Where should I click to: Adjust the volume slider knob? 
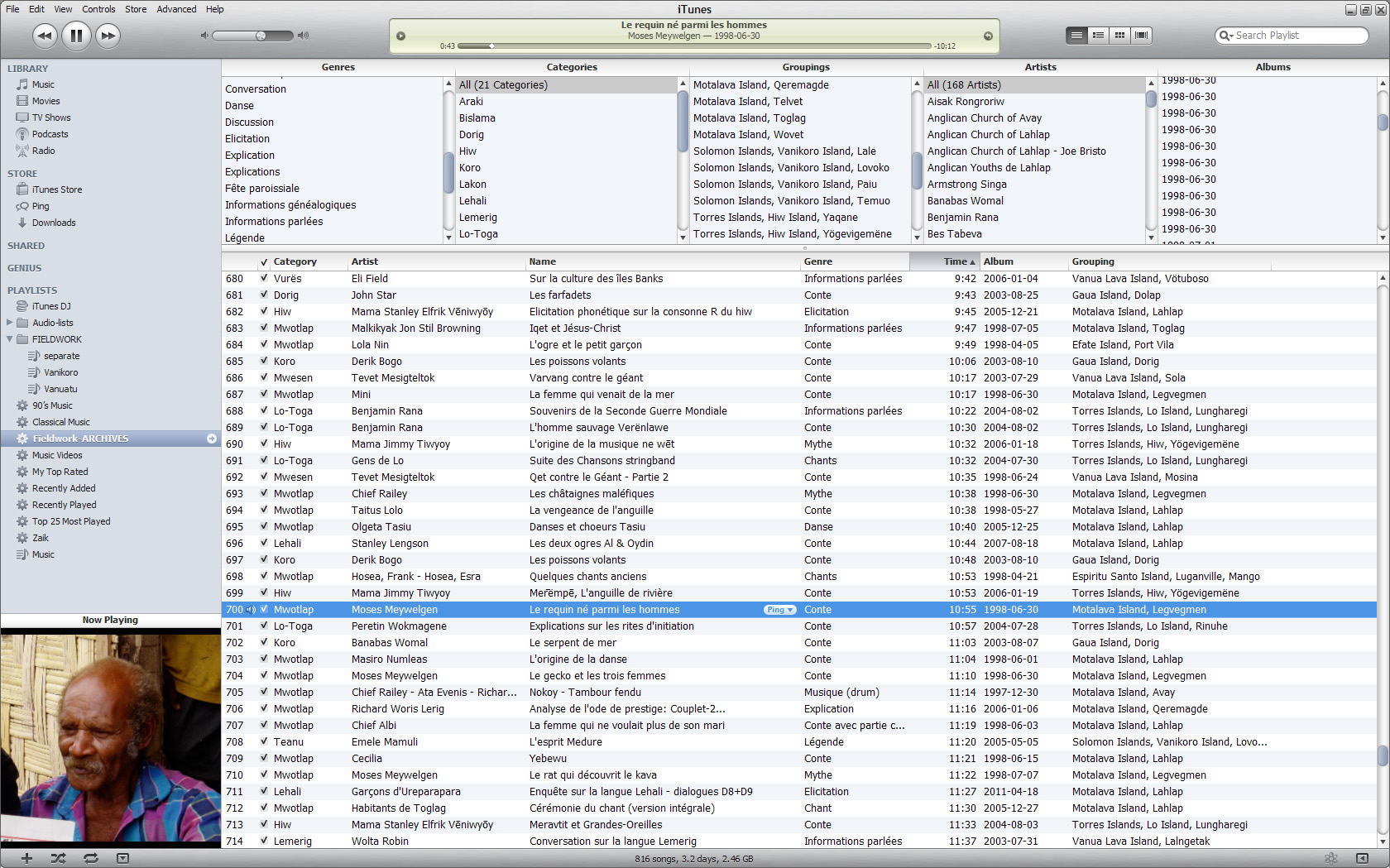pos(261,36)
